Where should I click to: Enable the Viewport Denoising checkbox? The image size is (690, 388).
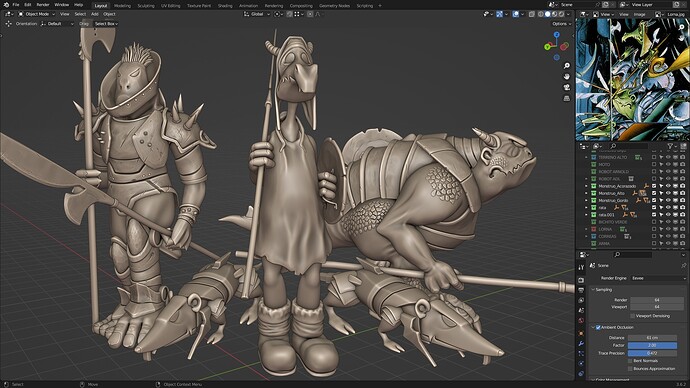click(x=632, y=316)
